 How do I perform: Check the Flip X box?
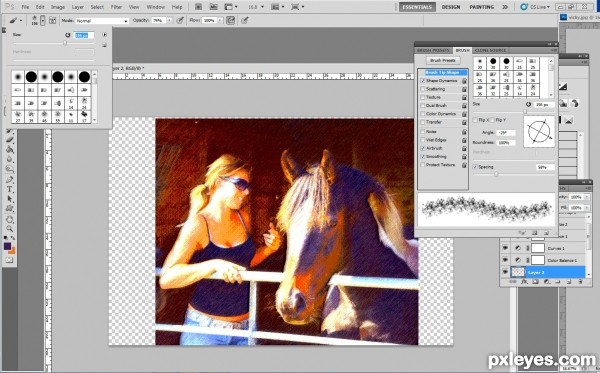pos(475,120)
